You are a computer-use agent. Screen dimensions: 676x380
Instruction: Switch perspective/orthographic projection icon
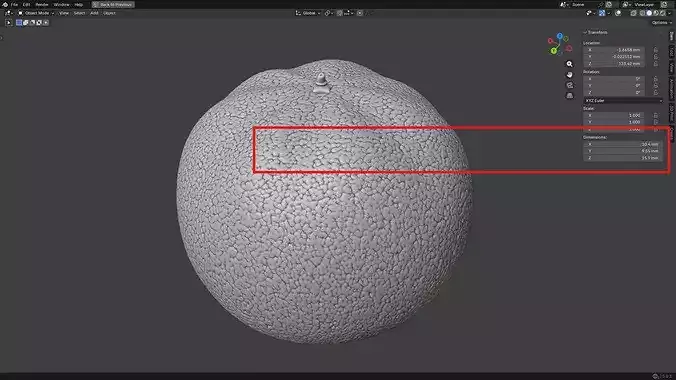click(x=570, y=95)
